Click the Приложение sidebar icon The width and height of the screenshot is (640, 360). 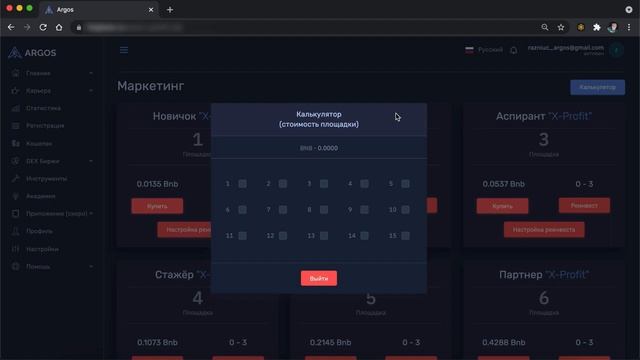(x=16, y=213)
